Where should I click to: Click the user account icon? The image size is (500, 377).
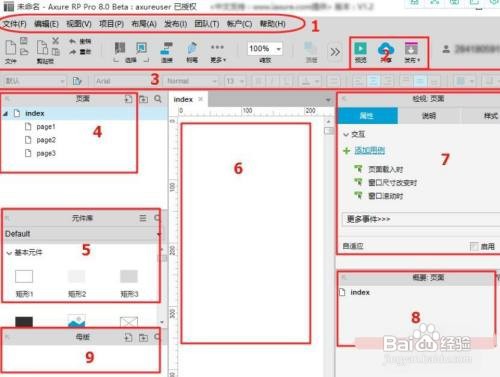coord(446,49)
